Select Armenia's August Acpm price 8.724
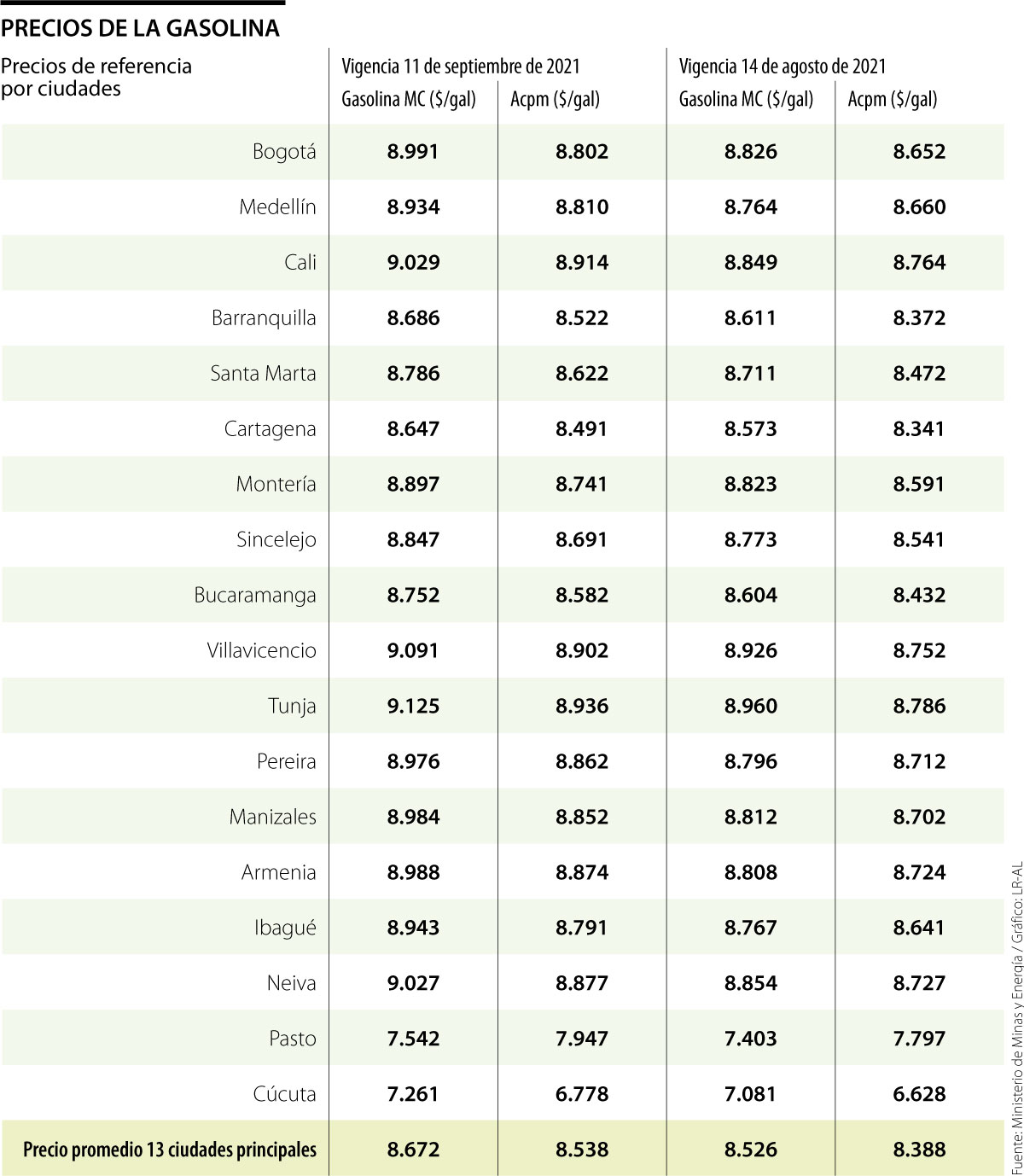This screenshot has width=1024, height=1176. (x=919, y=872)
